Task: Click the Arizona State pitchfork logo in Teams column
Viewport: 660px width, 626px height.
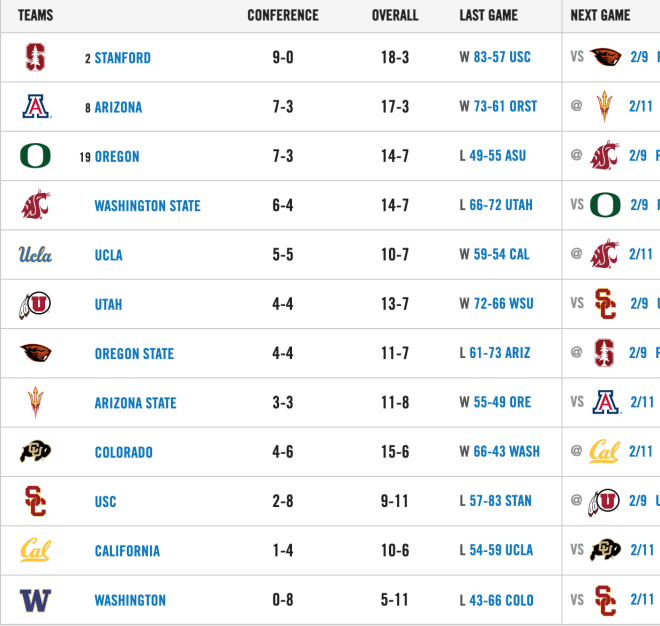Action: [35, 402]
